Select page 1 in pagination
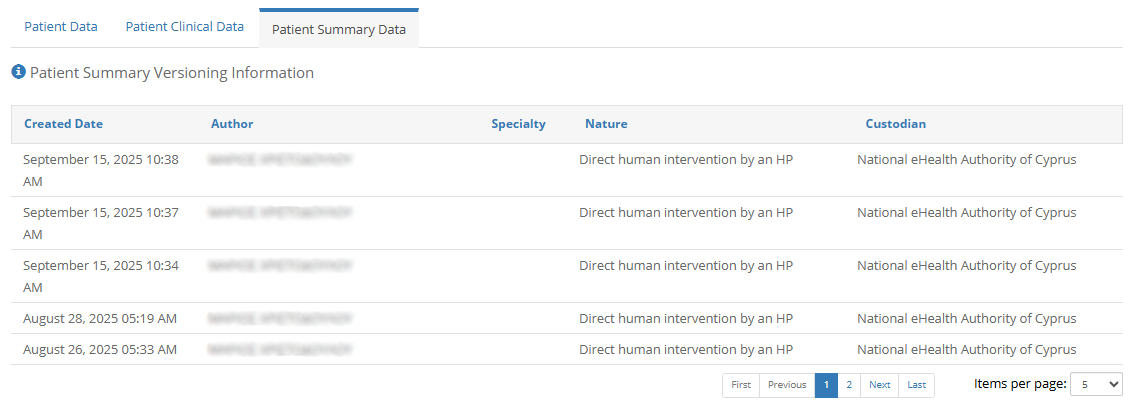 point(826,385)
